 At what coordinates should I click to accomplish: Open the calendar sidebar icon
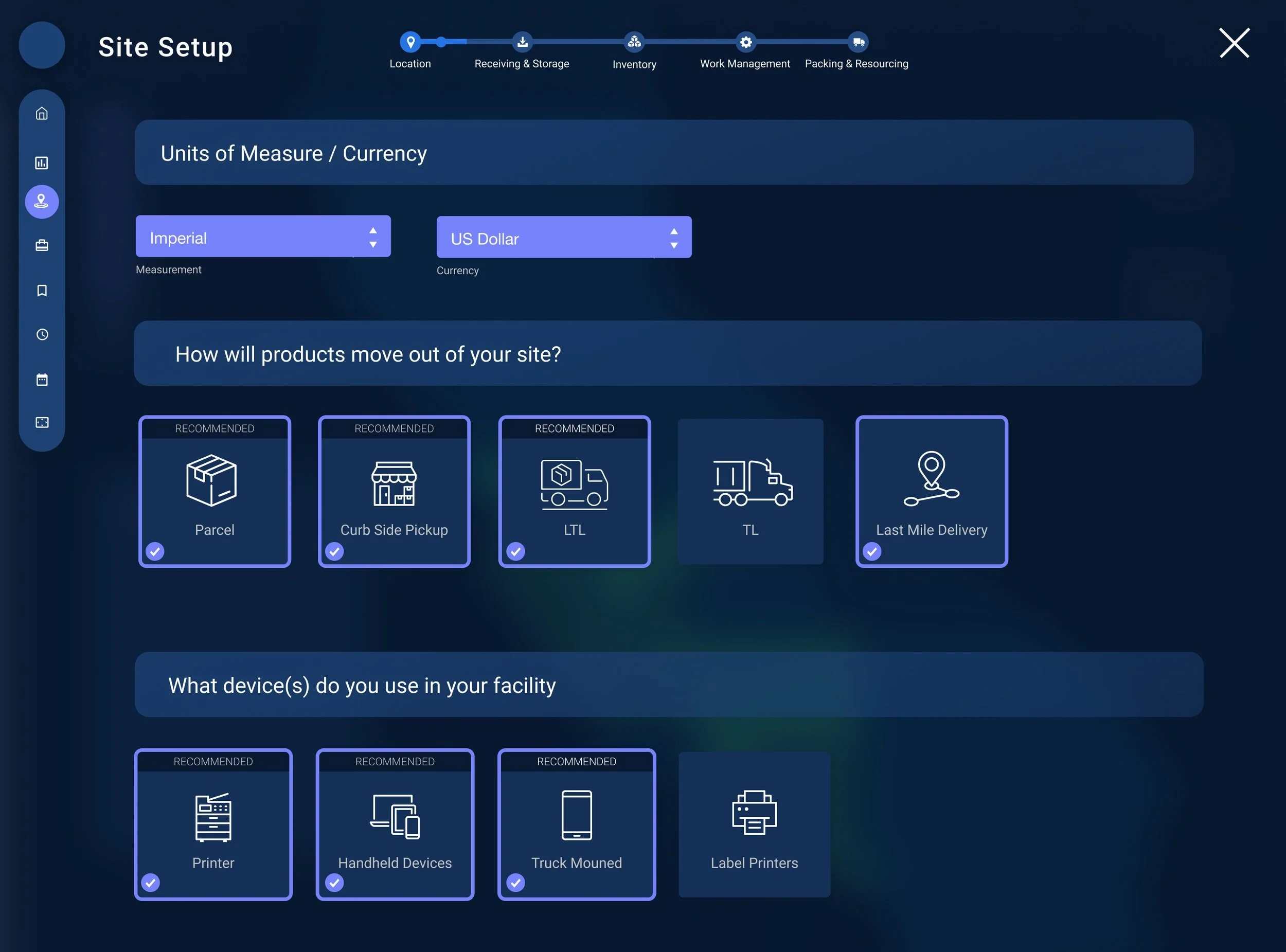point(42,379)
